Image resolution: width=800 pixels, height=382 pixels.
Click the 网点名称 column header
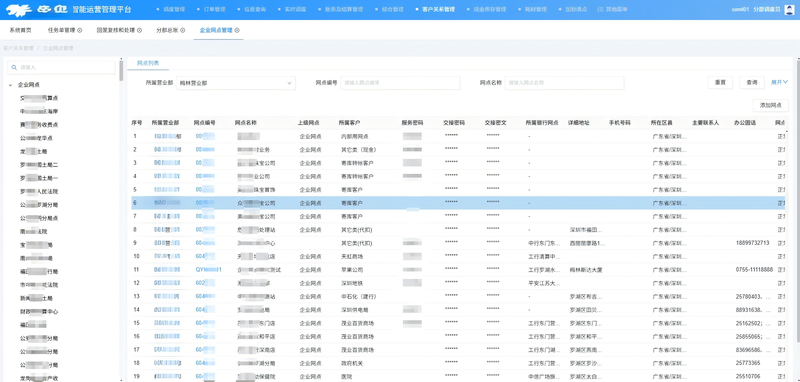[x=245, y=123]
